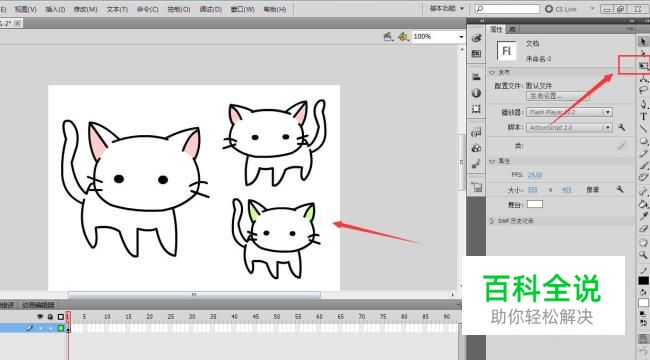Select the Selection arrow tool

click(x=643, y=41)
